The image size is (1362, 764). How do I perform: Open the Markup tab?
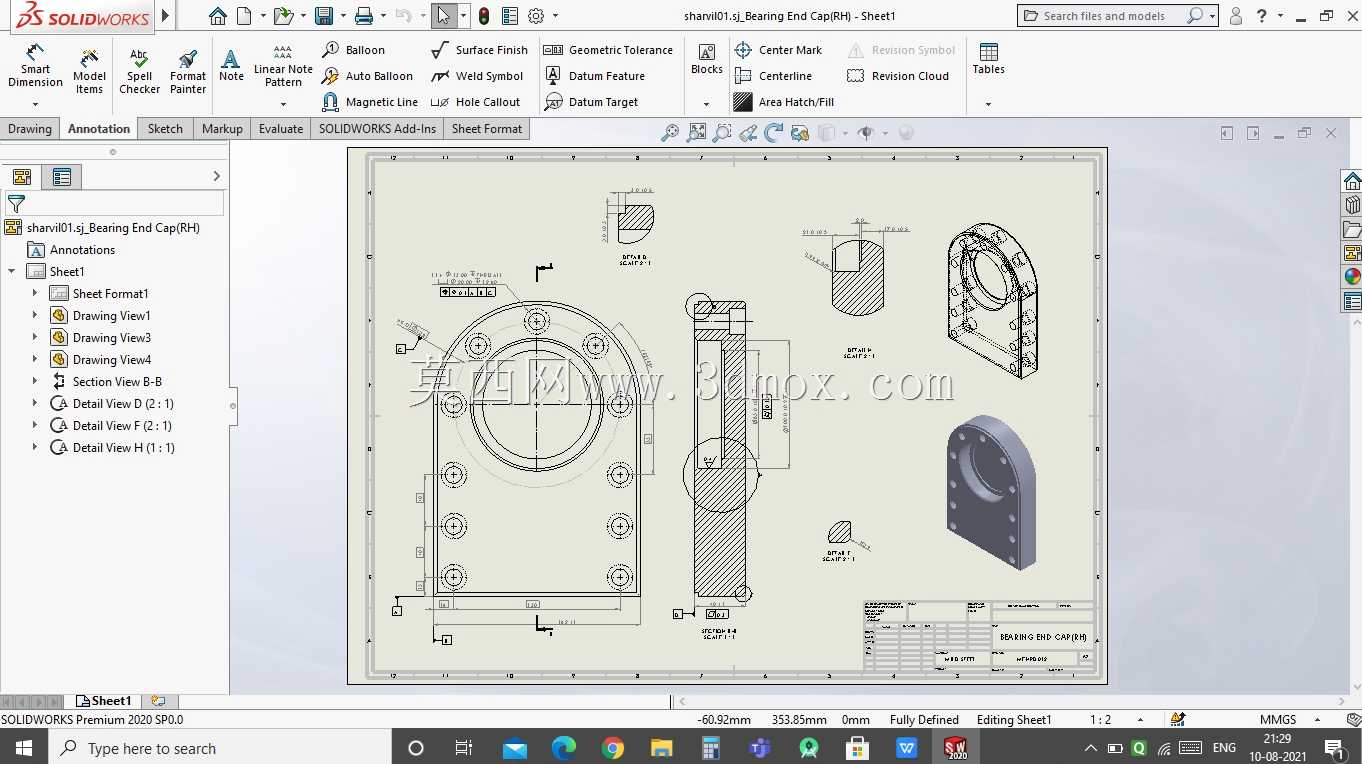tap(222, 129)
